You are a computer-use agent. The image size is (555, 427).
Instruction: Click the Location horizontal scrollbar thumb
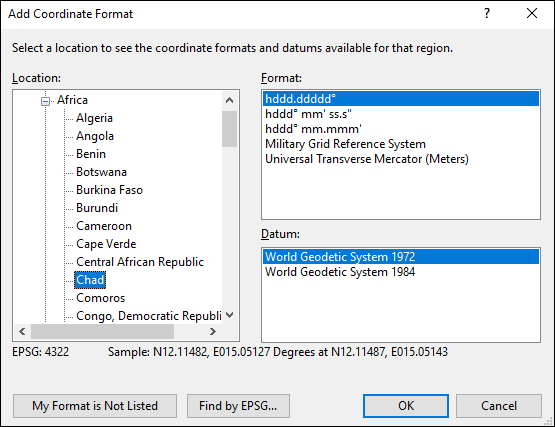click(103, 331)
